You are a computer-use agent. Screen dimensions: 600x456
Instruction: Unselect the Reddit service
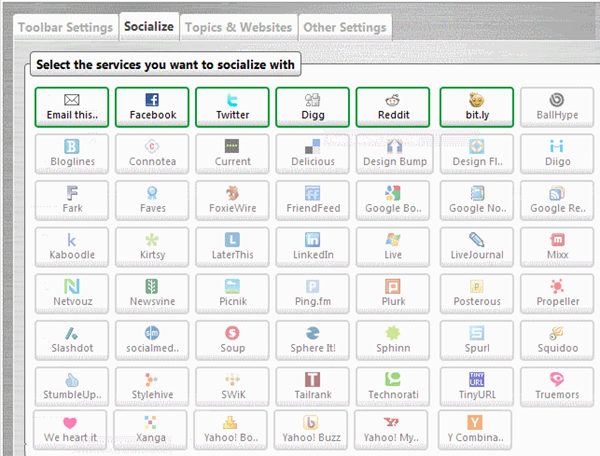(393, 107)
